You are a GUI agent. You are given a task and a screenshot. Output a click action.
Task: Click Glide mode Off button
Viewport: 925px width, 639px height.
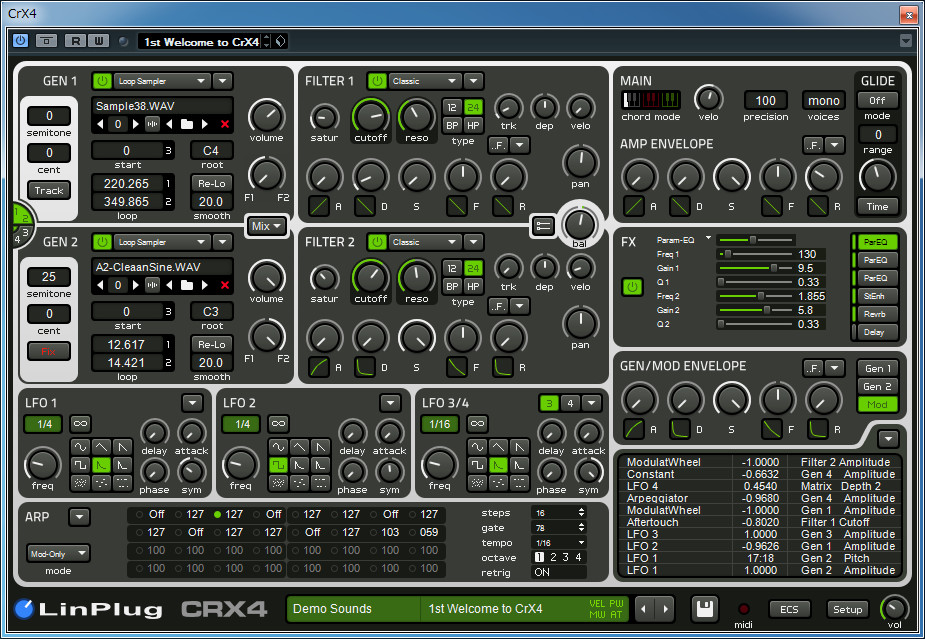tap(877, 100)
